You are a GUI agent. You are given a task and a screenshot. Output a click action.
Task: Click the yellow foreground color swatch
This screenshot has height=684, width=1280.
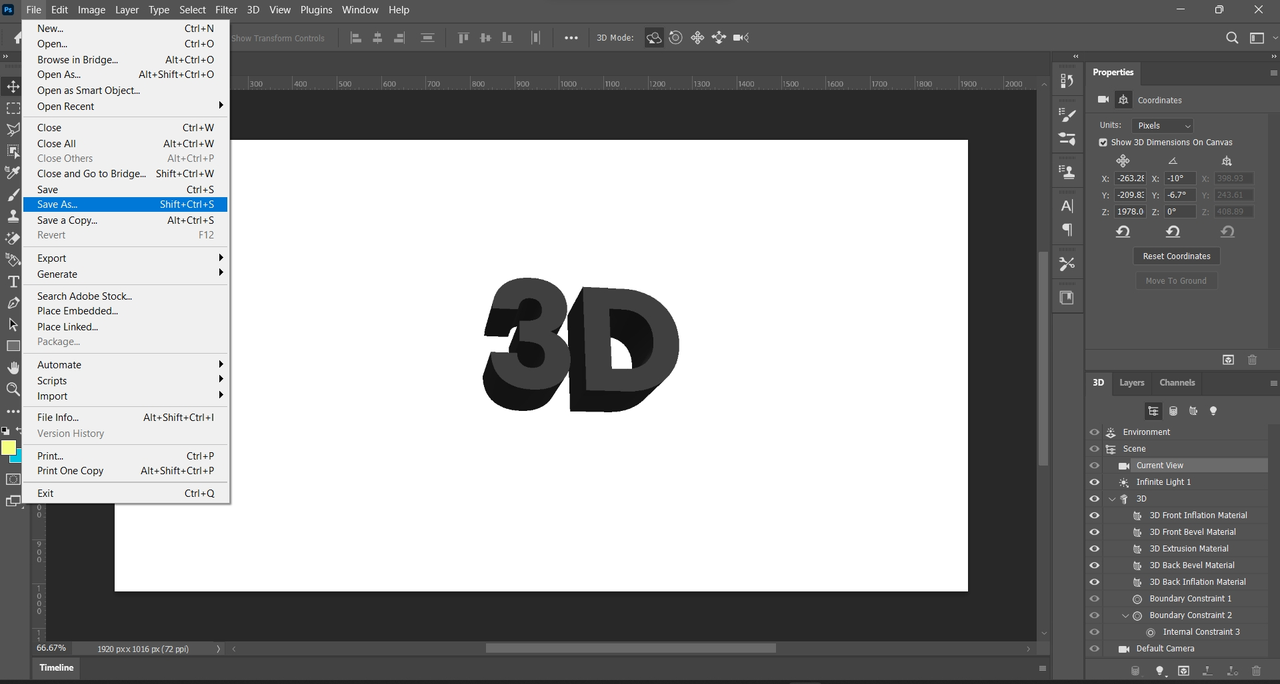[8, 447]
